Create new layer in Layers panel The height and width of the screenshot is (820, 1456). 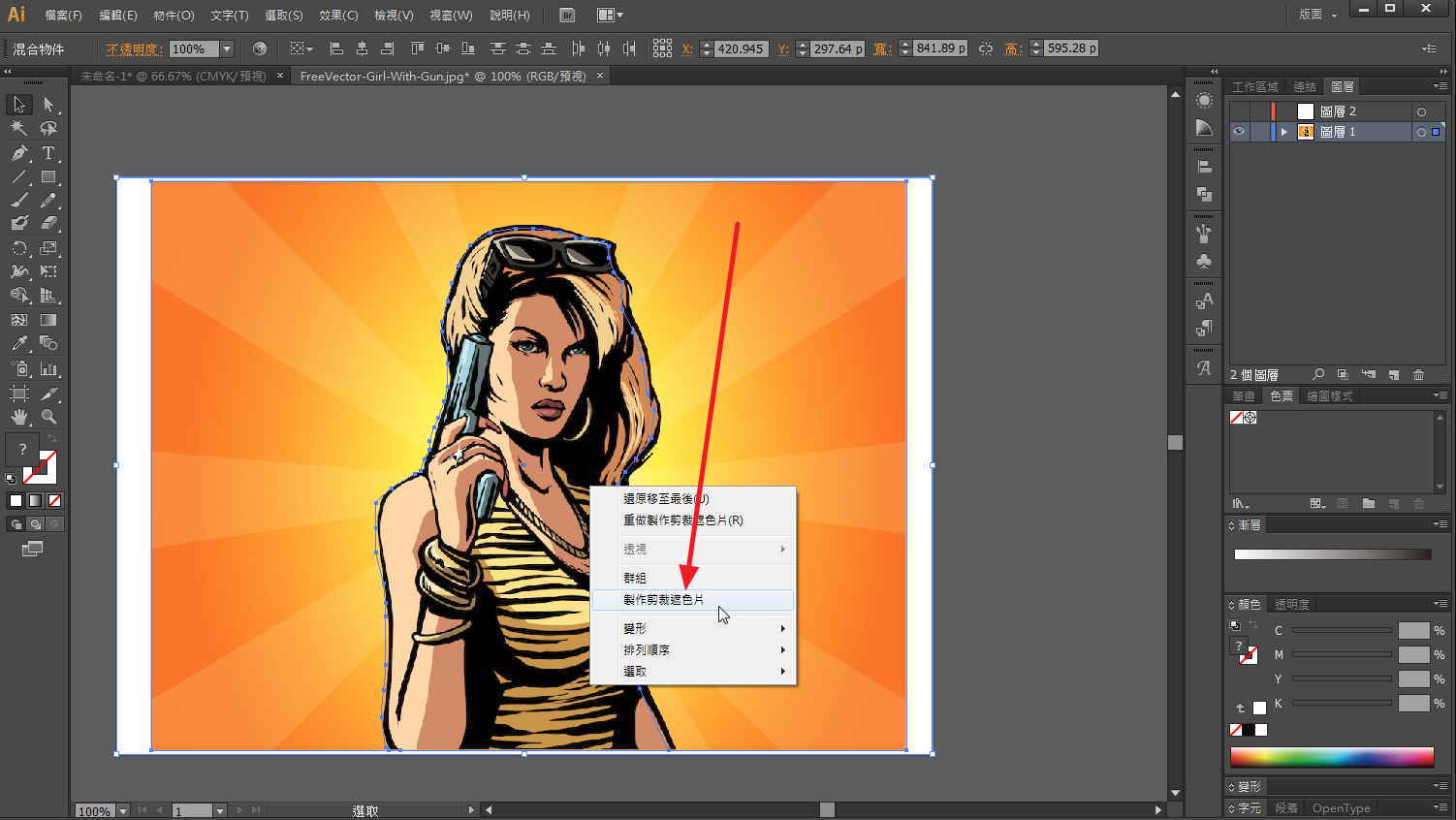pyautogui.click(x=1393, y=374)
